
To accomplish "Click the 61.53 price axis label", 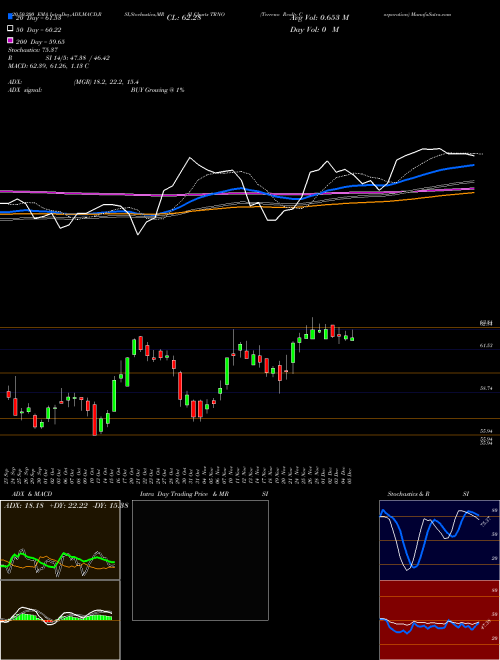I will coord(486,345).
